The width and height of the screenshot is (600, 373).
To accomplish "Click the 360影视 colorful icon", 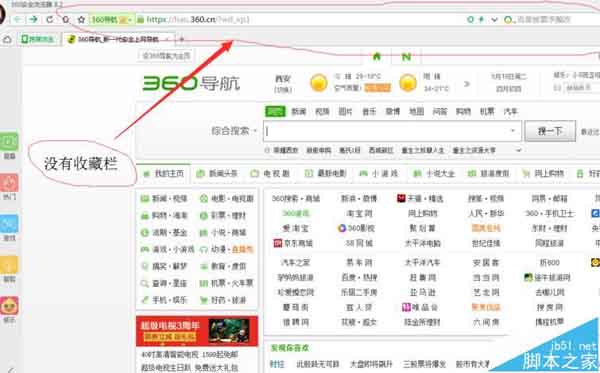I will click(x=341, y=228).
